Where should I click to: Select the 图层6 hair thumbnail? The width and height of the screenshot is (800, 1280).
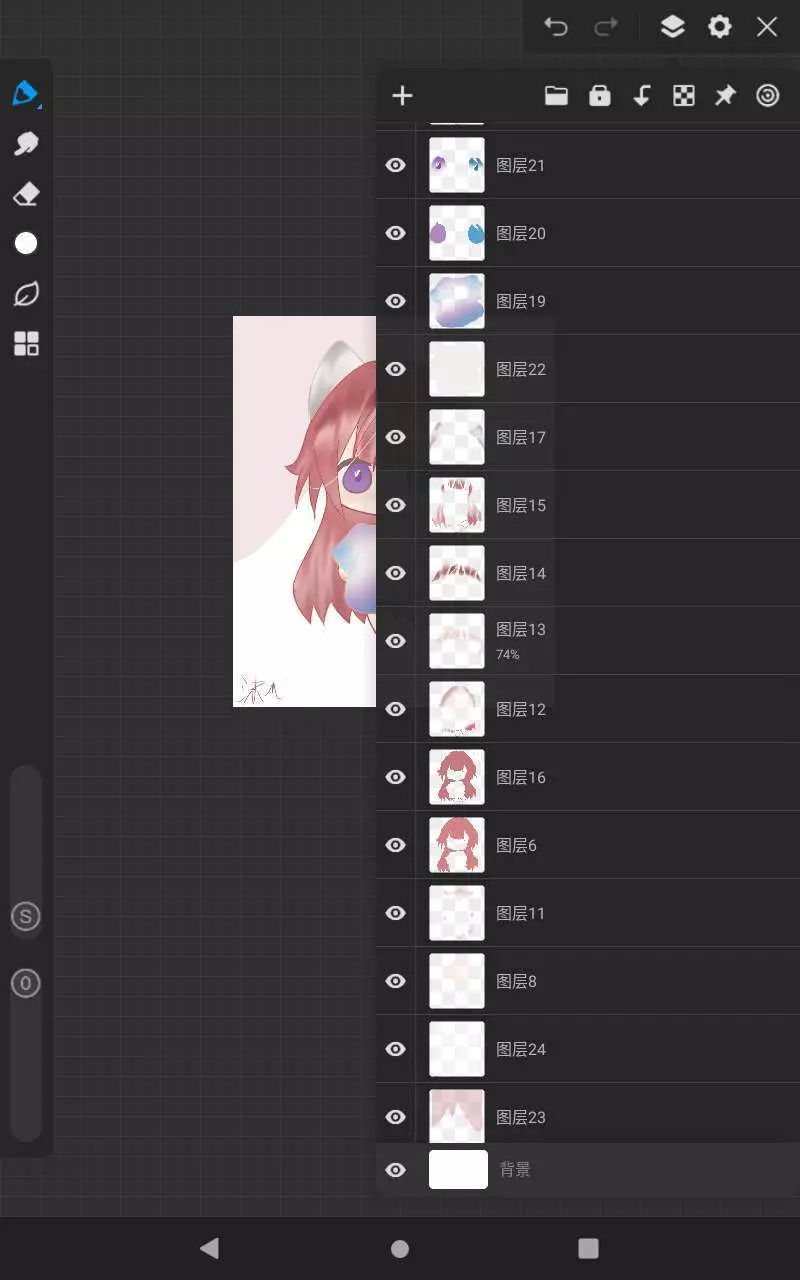point(457,845)
